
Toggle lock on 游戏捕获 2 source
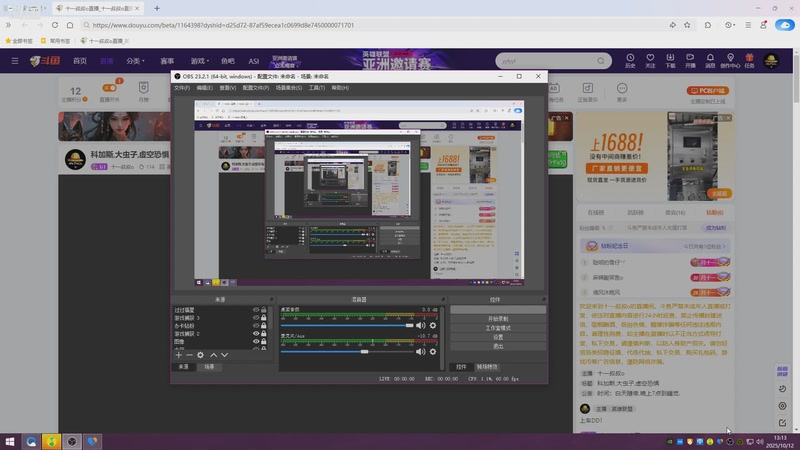coord(264,333)
